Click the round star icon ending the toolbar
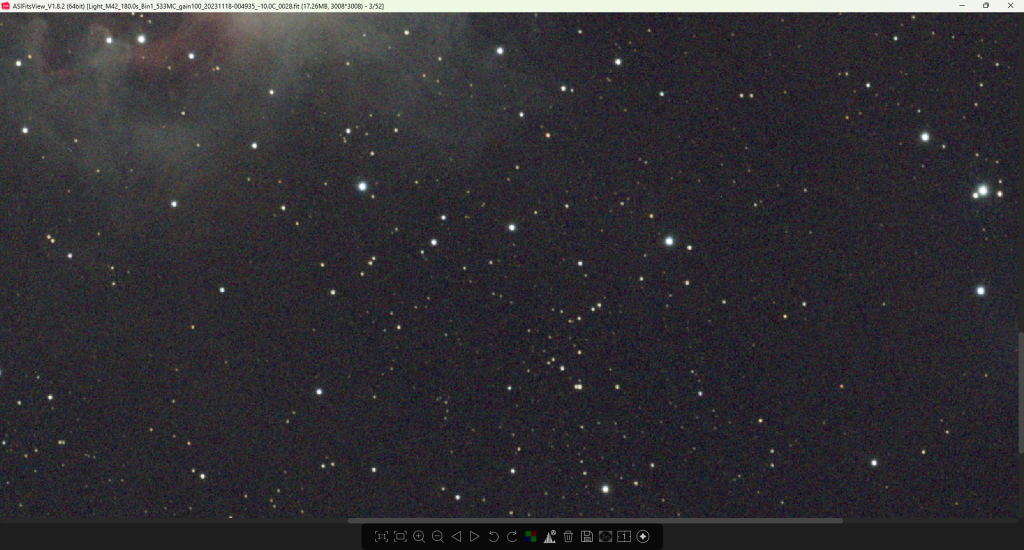 (643, 537)
